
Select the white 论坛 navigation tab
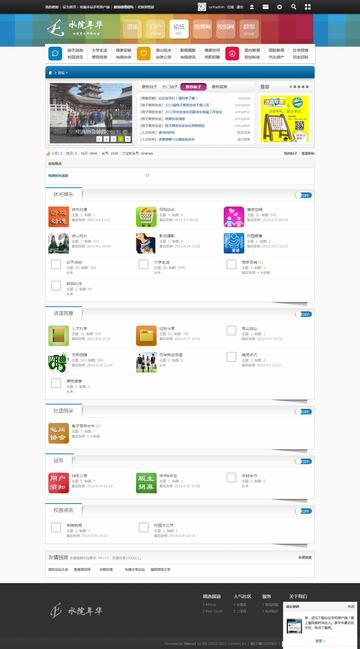[x=179, y=29]
